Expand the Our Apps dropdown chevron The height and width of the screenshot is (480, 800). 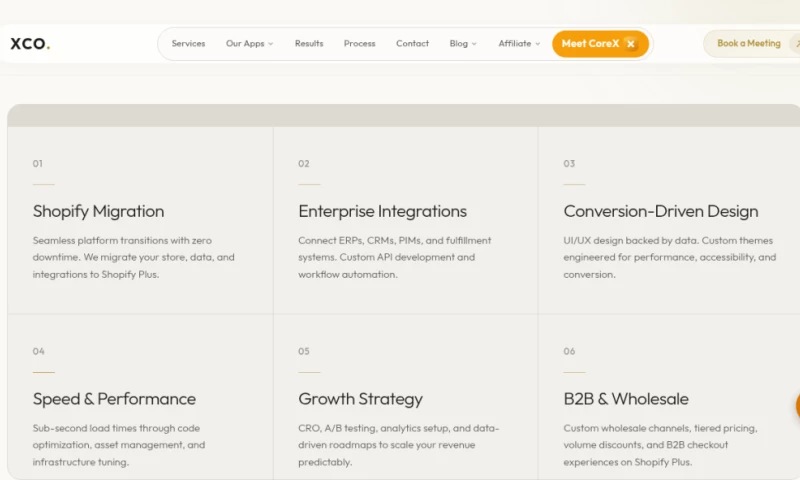[x=271, y=44]
